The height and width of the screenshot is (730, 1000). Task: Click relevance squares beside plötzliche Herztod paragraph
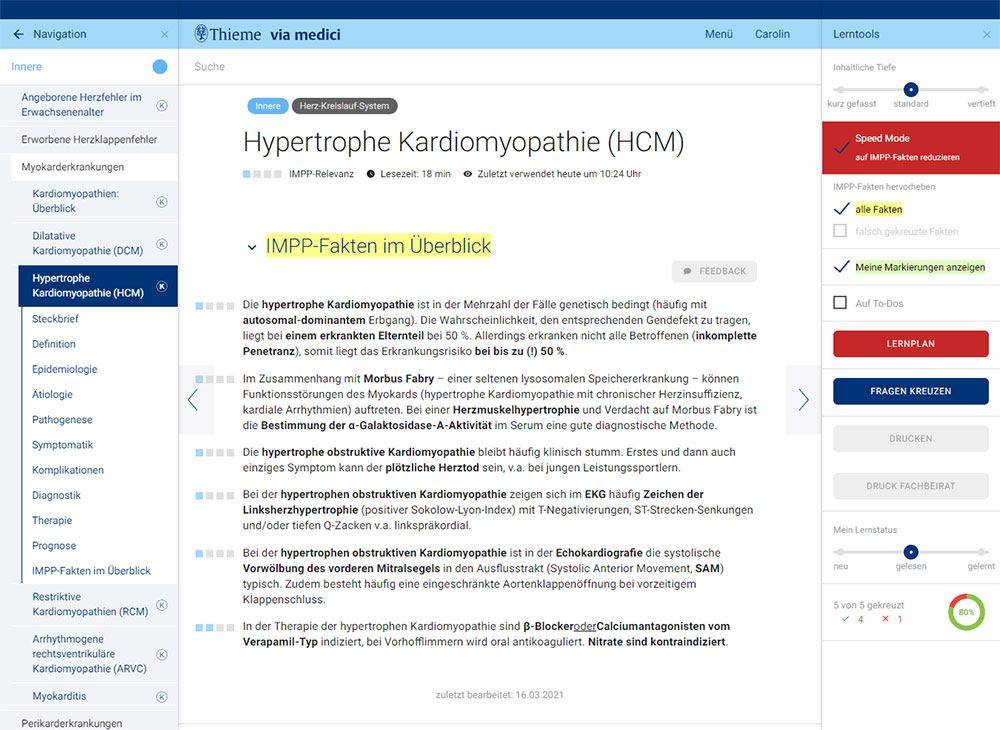214,453
